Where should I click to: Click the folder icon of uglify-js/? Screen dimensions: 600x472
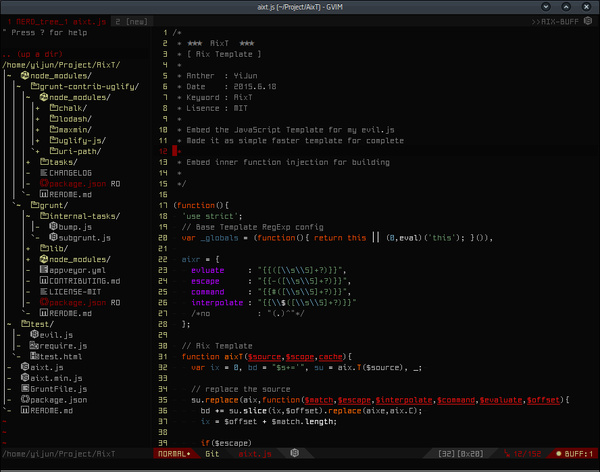[x=54, y=140]
